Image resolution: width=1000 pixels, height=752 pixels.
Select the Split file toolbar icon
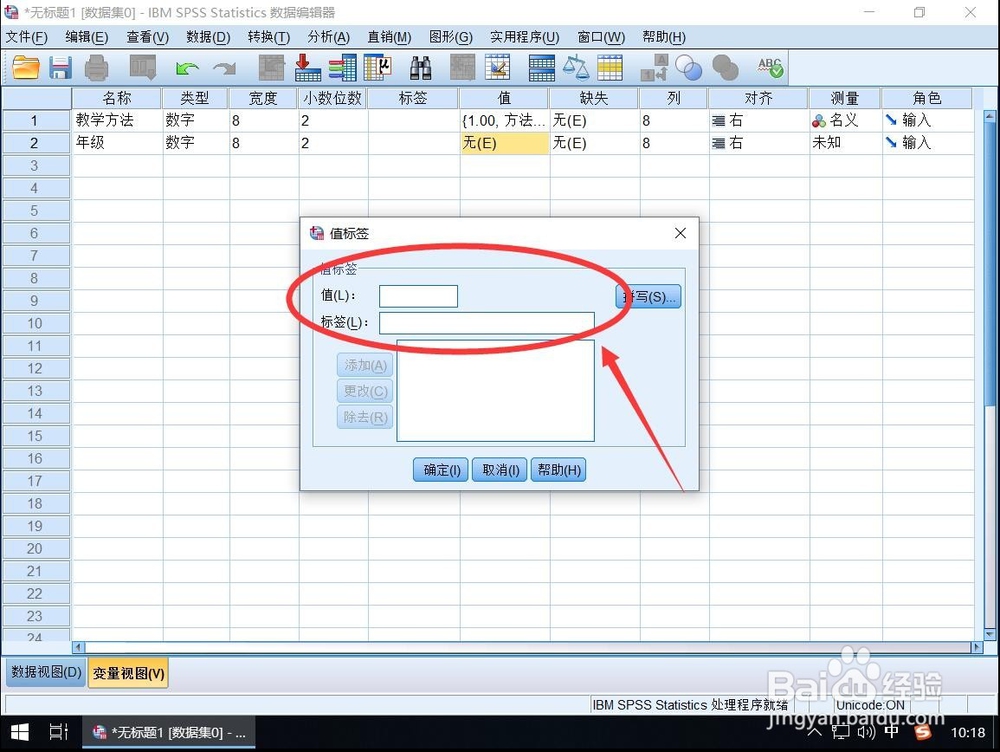(541, 68)
